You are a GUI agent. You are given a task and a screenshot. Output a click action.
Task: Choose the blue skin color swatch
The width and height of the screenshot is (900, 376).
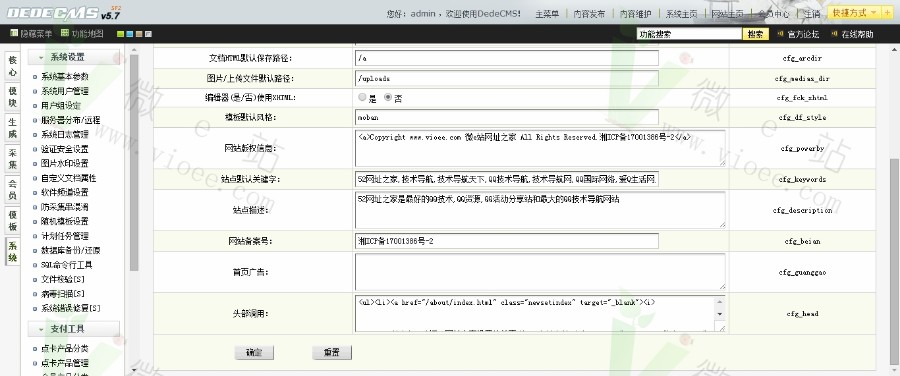point(129,34)
